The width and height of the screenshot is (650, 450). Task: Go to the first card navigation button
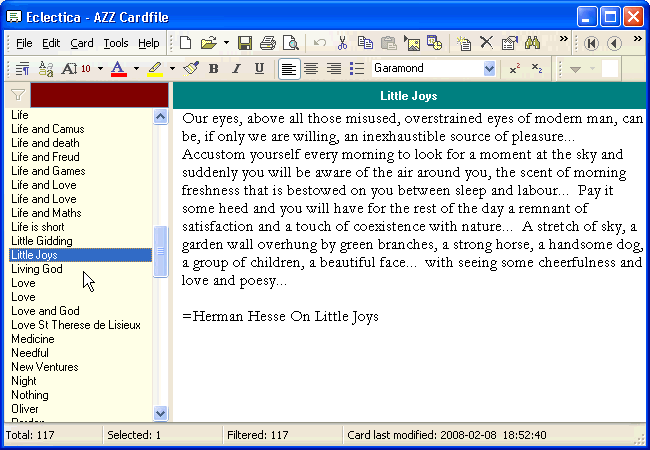[x=591, y=43]
